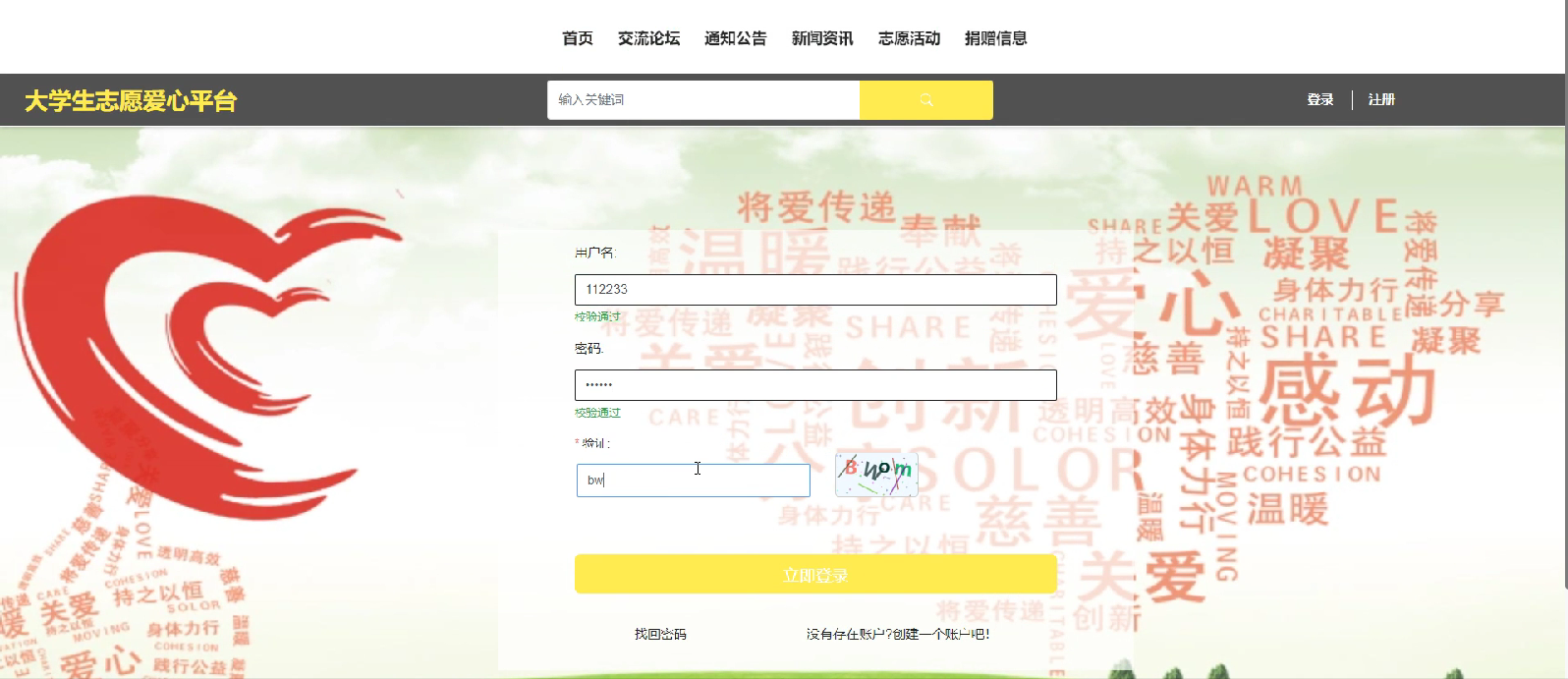The image size is (1568, 679).
Task: Click the captcha input field containing bw
Action: pos(694,481)
